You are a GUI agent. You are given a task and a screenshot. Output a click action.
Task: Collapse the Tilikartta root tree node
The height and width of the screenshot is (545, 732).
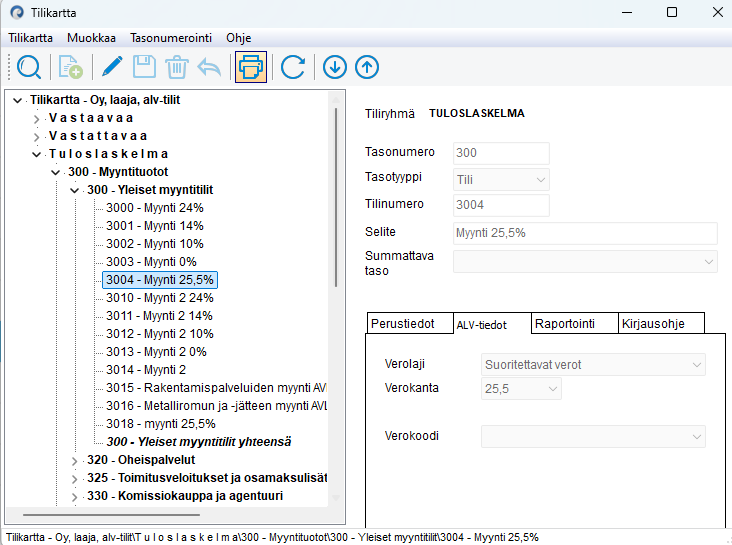[x=18, y=100]
